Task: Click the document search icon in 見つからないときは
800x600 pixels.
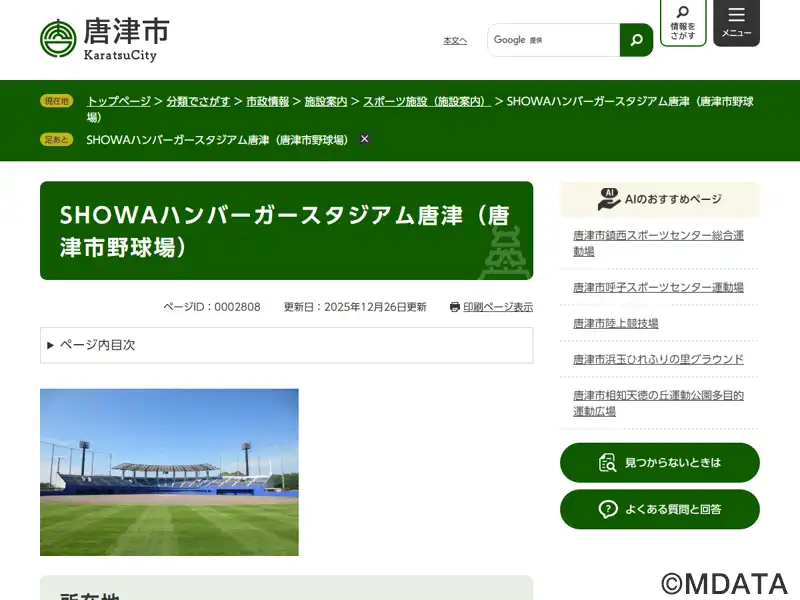Action: (607, 463)
